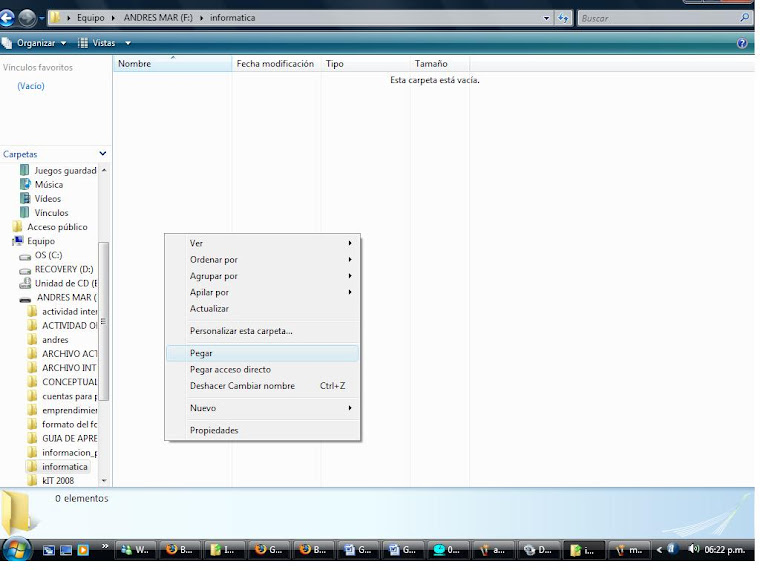Image resolution: width=760 pixels, height=570 pixels.
Task: Collapse the Carpetas panel chevron
Action: (x=102, y=154)
